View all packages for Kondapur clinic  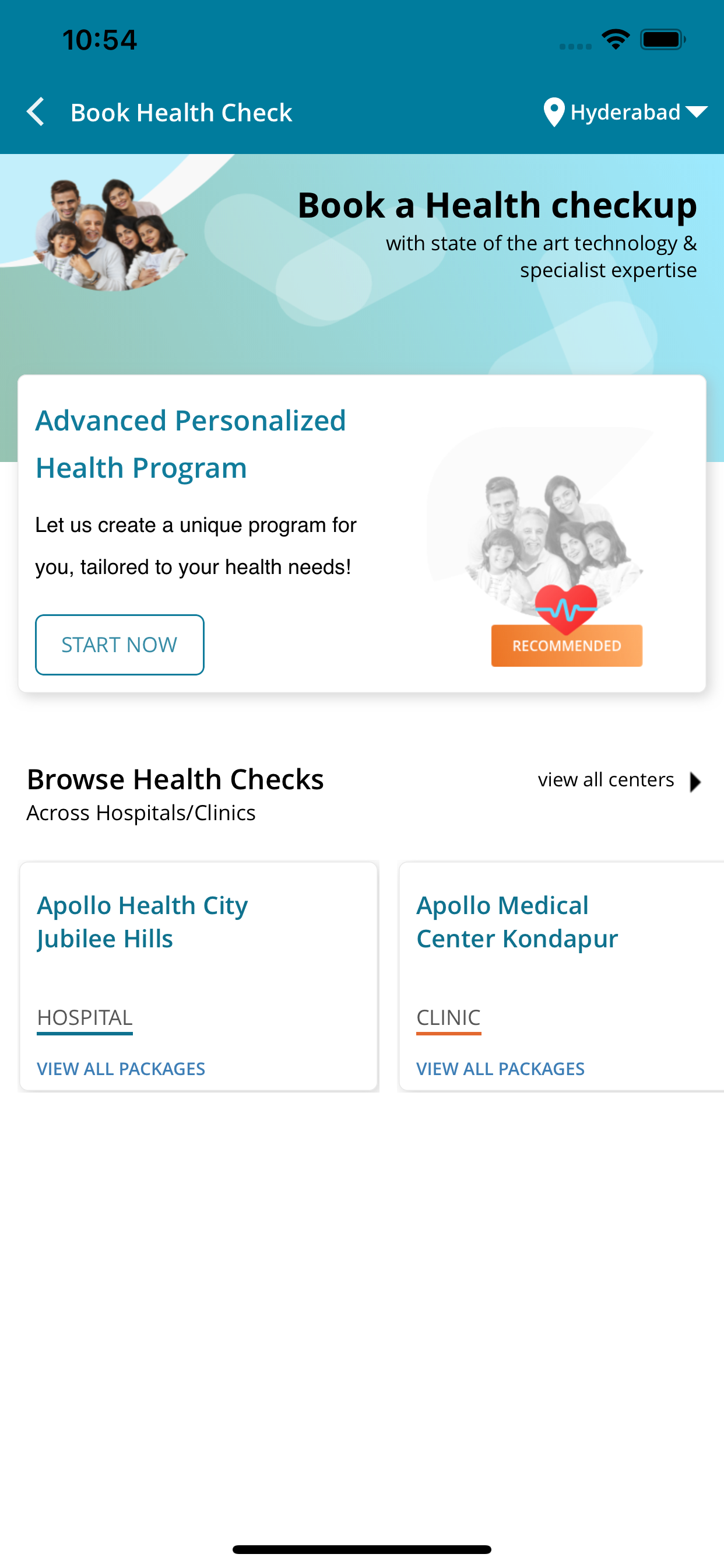pos(500,1069)
